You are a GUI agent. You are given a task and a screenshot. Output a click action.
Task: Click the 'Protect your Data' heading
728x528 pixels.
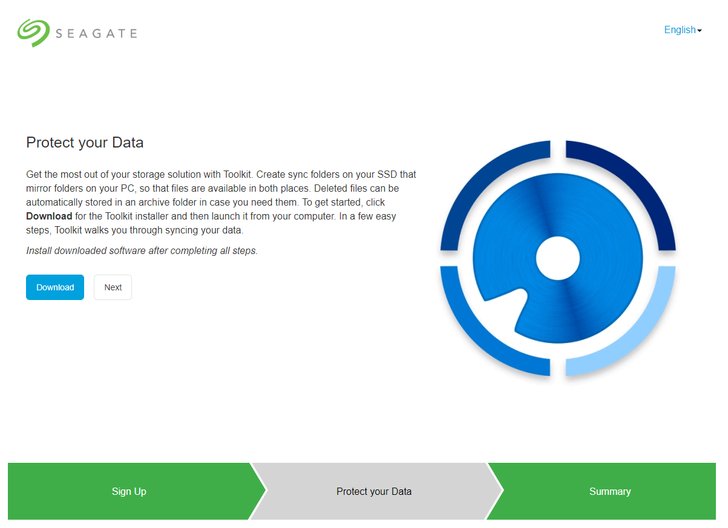pyautogui.click(x=84, y=142)
